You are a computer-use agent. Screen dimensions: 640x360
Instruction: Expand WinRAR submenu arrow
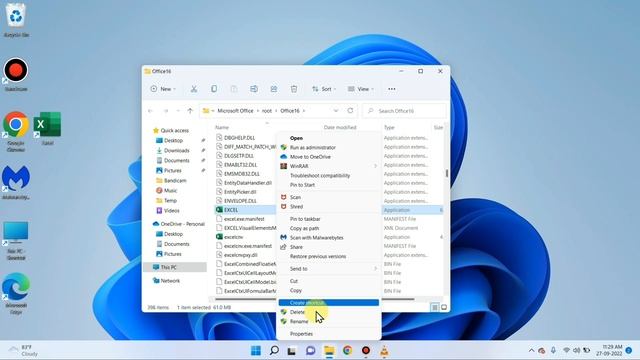pos(375,166)
